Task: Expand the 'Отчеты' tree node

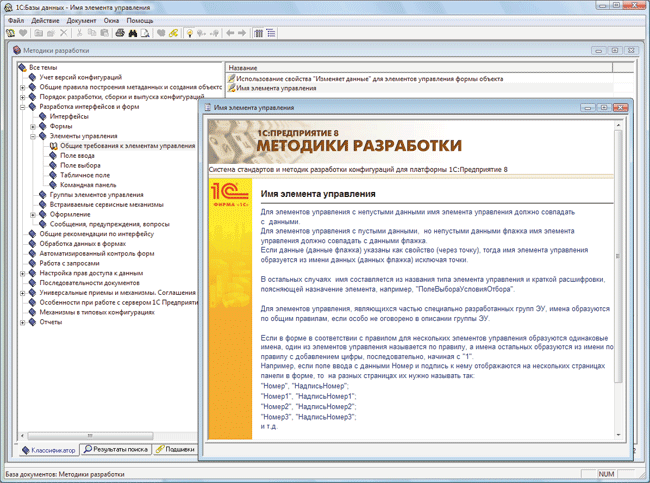Action: [23, 323]
